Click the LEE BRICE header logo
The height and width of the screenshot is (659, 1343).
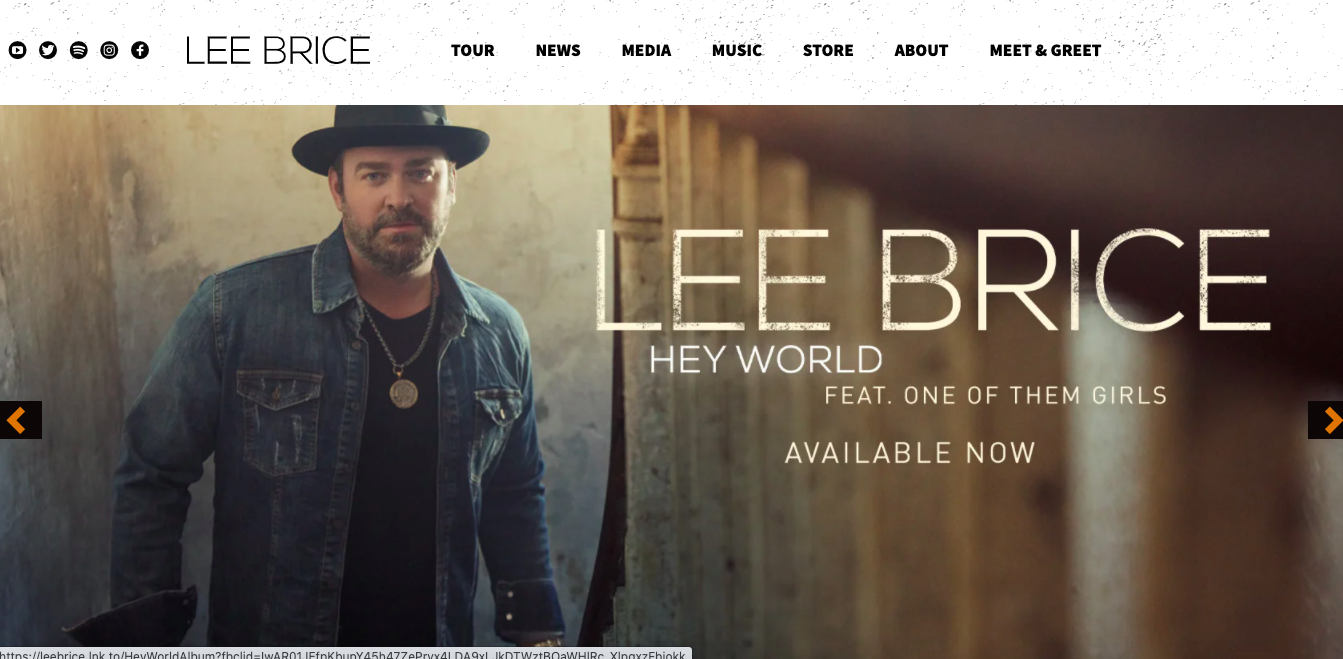(x=278, y=51)
